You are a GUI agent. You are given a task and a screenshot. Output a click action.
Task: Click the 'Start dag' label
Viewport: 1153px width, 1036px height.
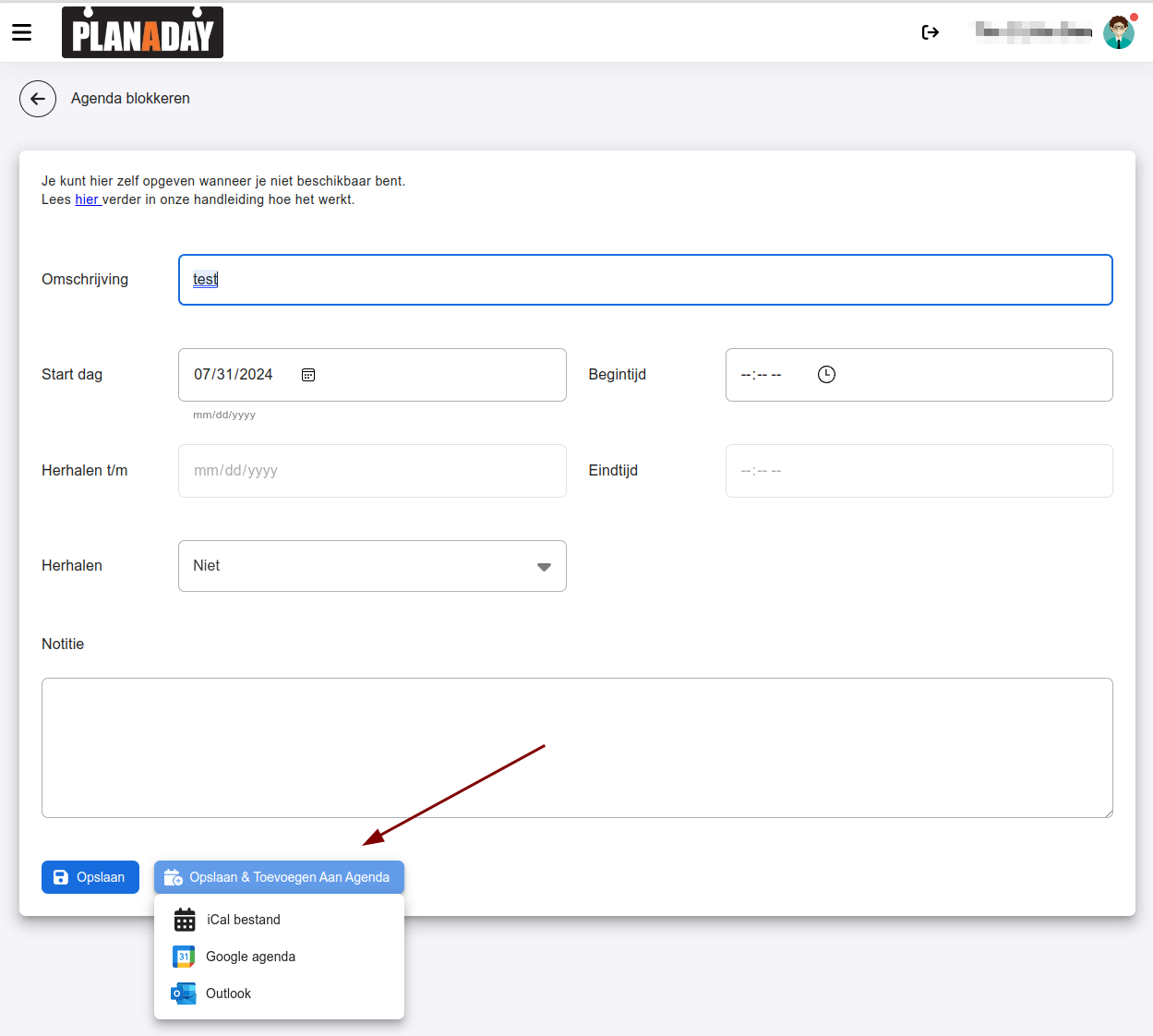[72, 375]
